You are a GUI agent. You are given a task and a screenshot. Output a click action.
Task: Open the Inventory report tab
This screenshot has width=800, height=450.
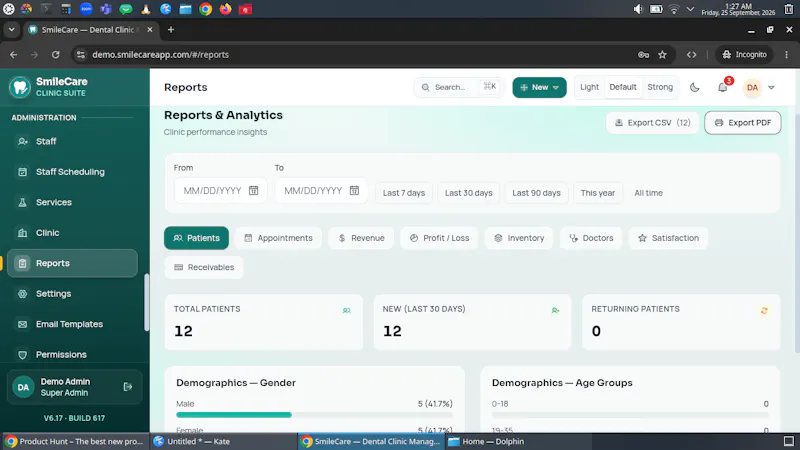[x=519, y=238]
